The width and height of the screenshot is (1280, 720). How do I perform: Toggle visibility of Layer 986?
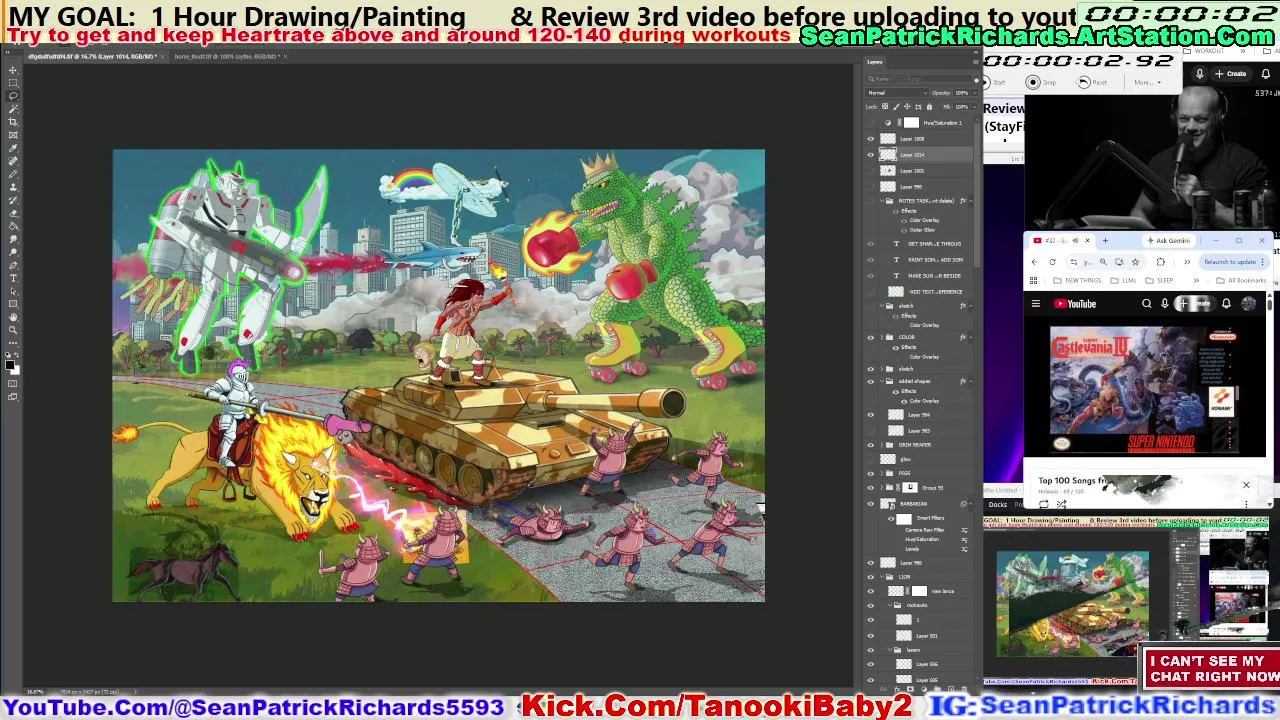pyautogui.click(x=871, y=563)
